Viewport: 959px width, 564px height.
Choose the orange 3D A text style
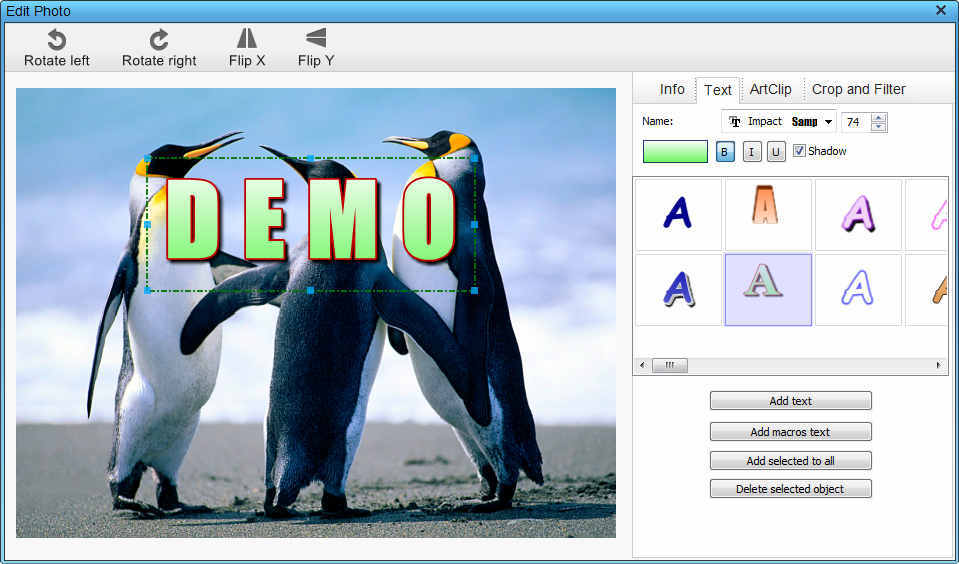click(x=768, y=215)
